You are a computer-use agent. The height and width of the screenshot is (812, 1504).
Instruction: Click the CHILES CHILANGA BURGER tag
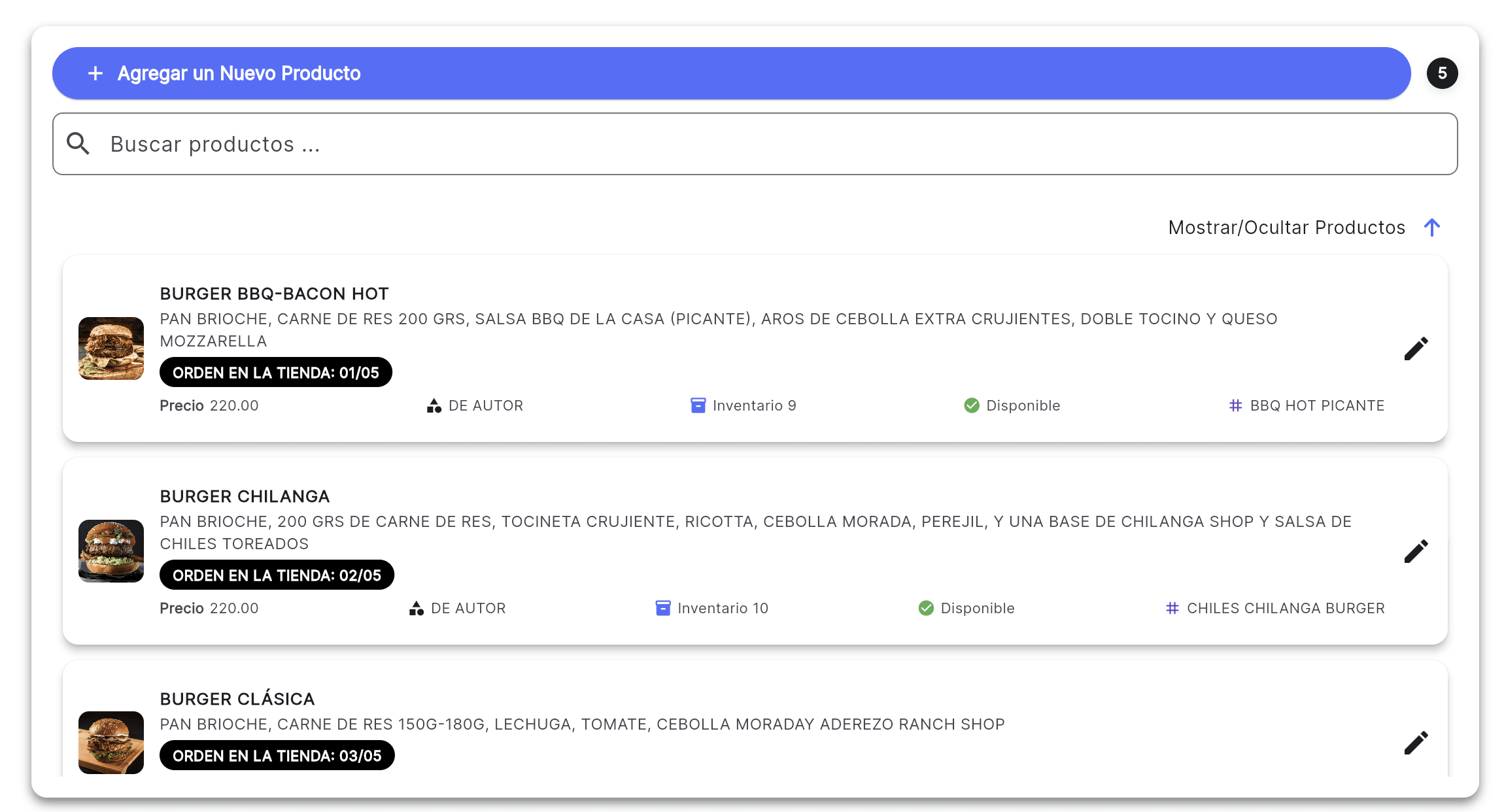click(x=1285, y=608)
